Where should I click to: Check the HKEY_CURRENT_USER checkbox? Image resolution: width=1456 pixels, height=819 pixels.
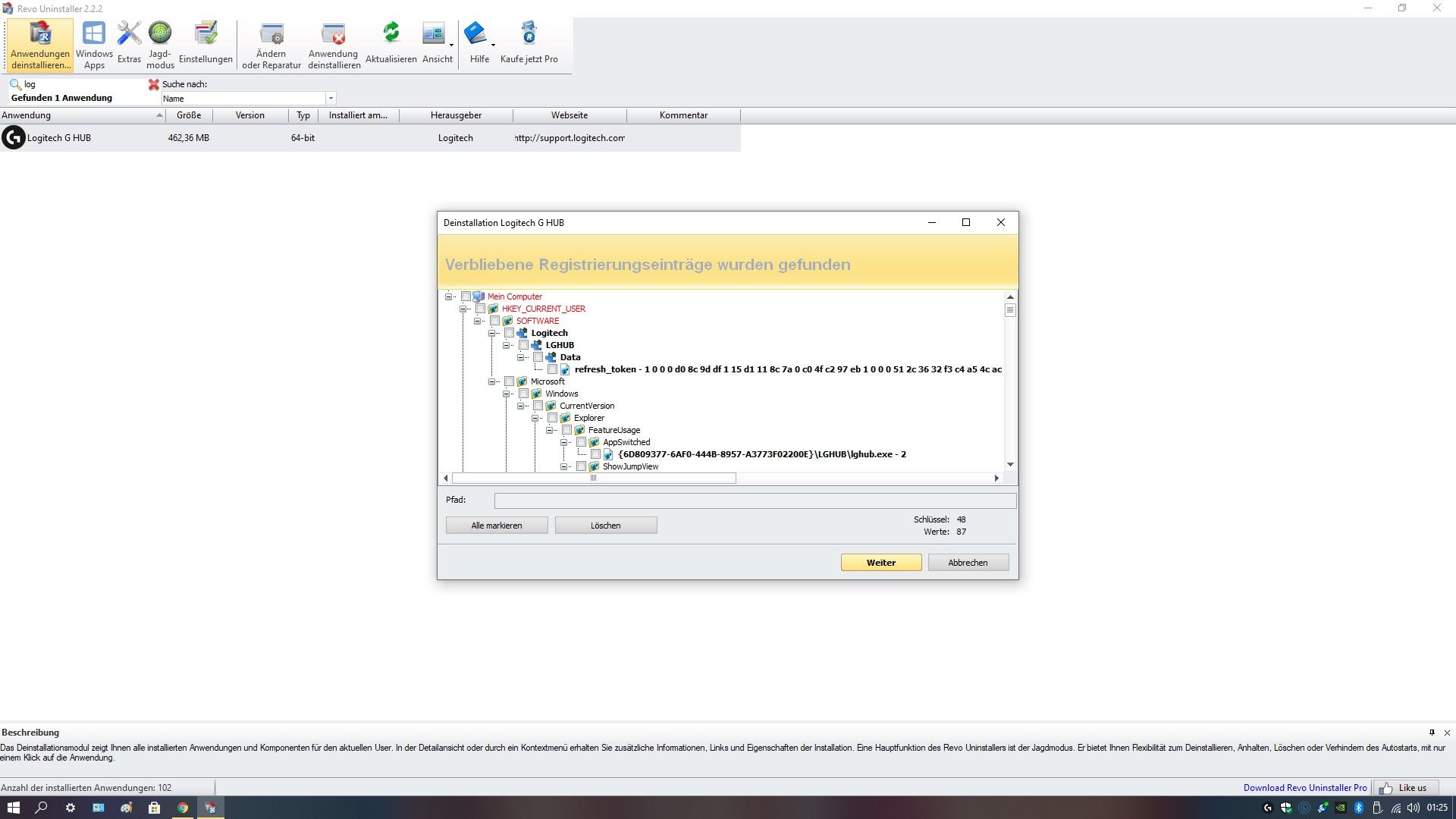480,309
